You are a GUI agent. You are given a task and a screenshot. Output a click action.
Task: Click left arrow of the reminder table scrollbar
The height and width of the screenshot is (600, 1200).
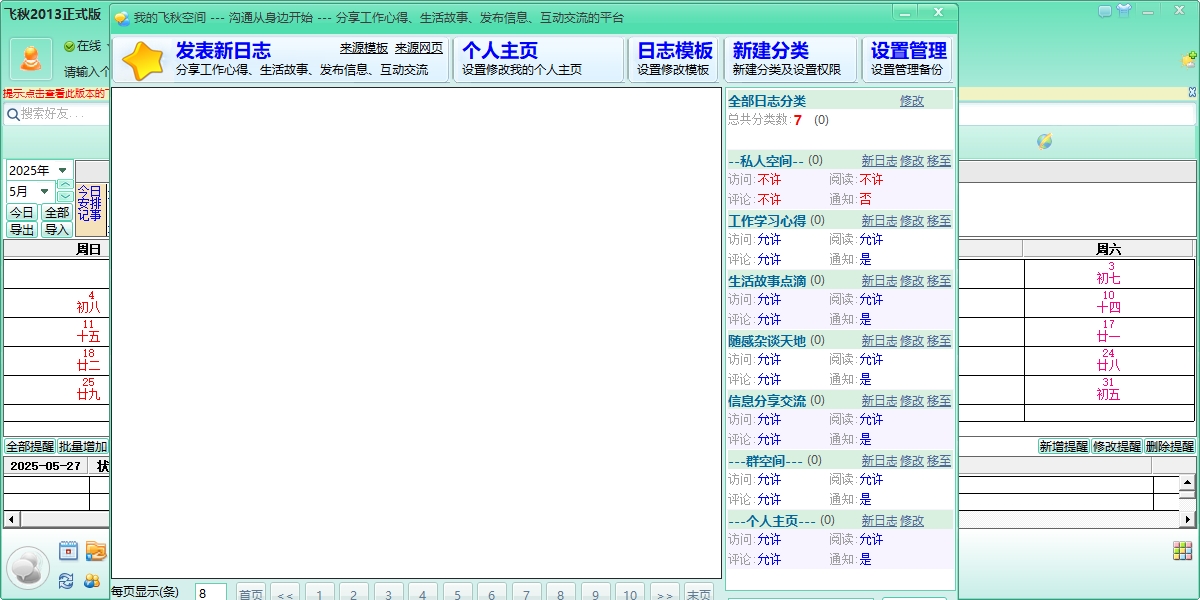click(11, 519)
